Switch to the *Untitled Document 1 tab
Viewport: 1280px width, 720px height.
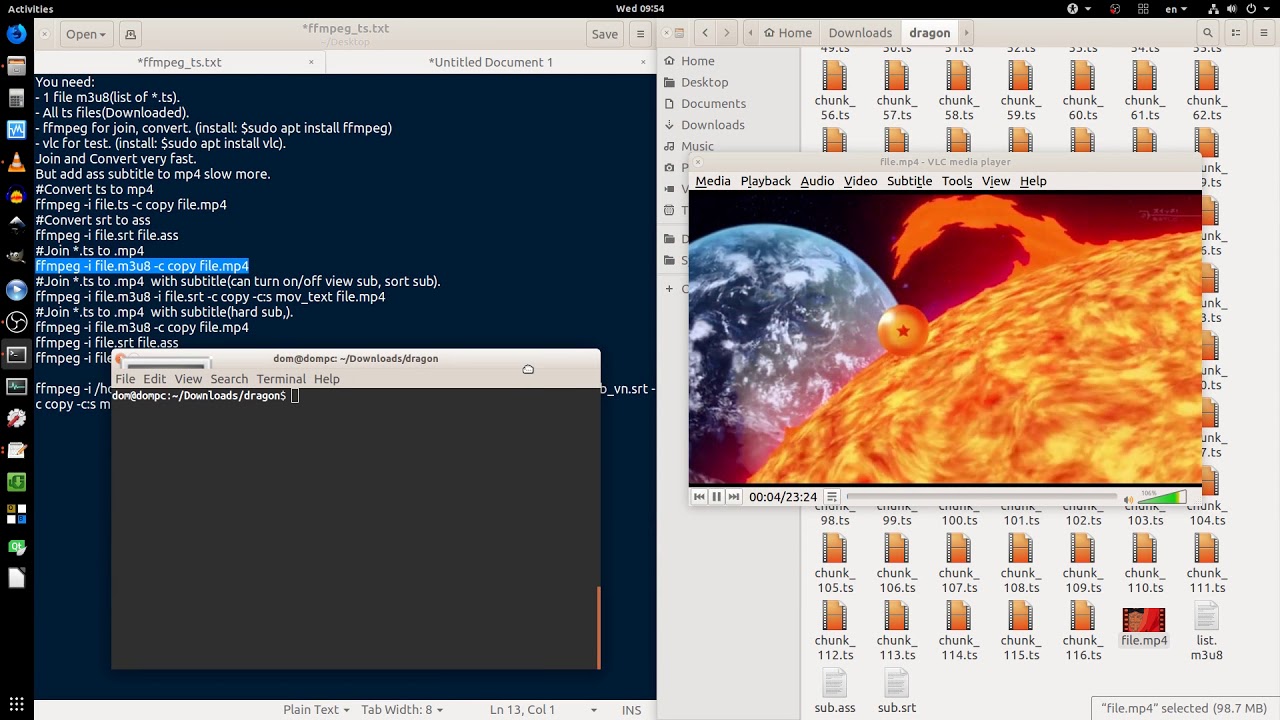point(491,62)
